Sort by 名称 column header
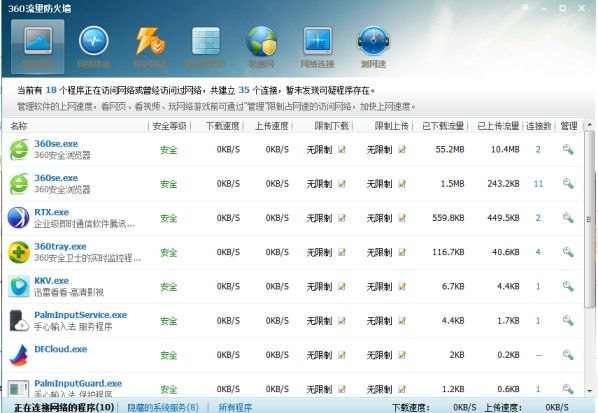The image size is (598, 413). [19, 126]
